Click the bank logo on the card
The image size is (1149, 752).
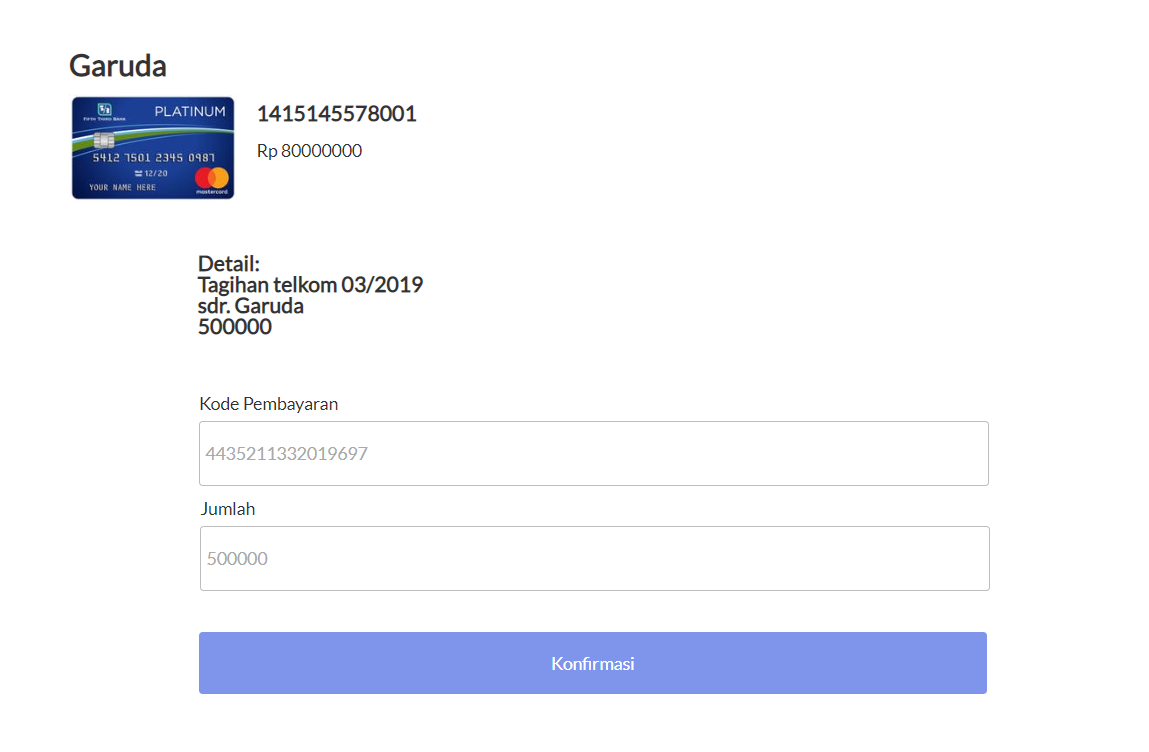coord(104,111)
